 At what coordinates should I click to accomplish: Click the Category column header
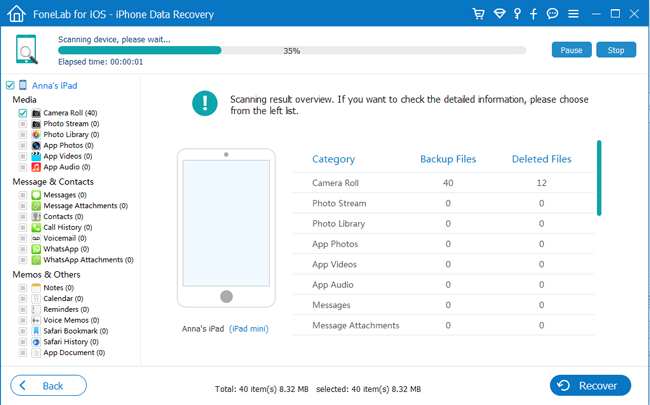(333, 159)
